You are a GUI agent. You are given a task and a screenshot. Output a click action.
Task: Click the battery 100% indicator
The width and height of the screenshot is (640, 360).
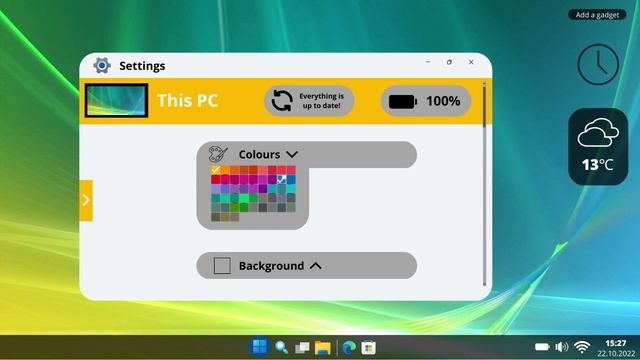[x=426, y=101]
